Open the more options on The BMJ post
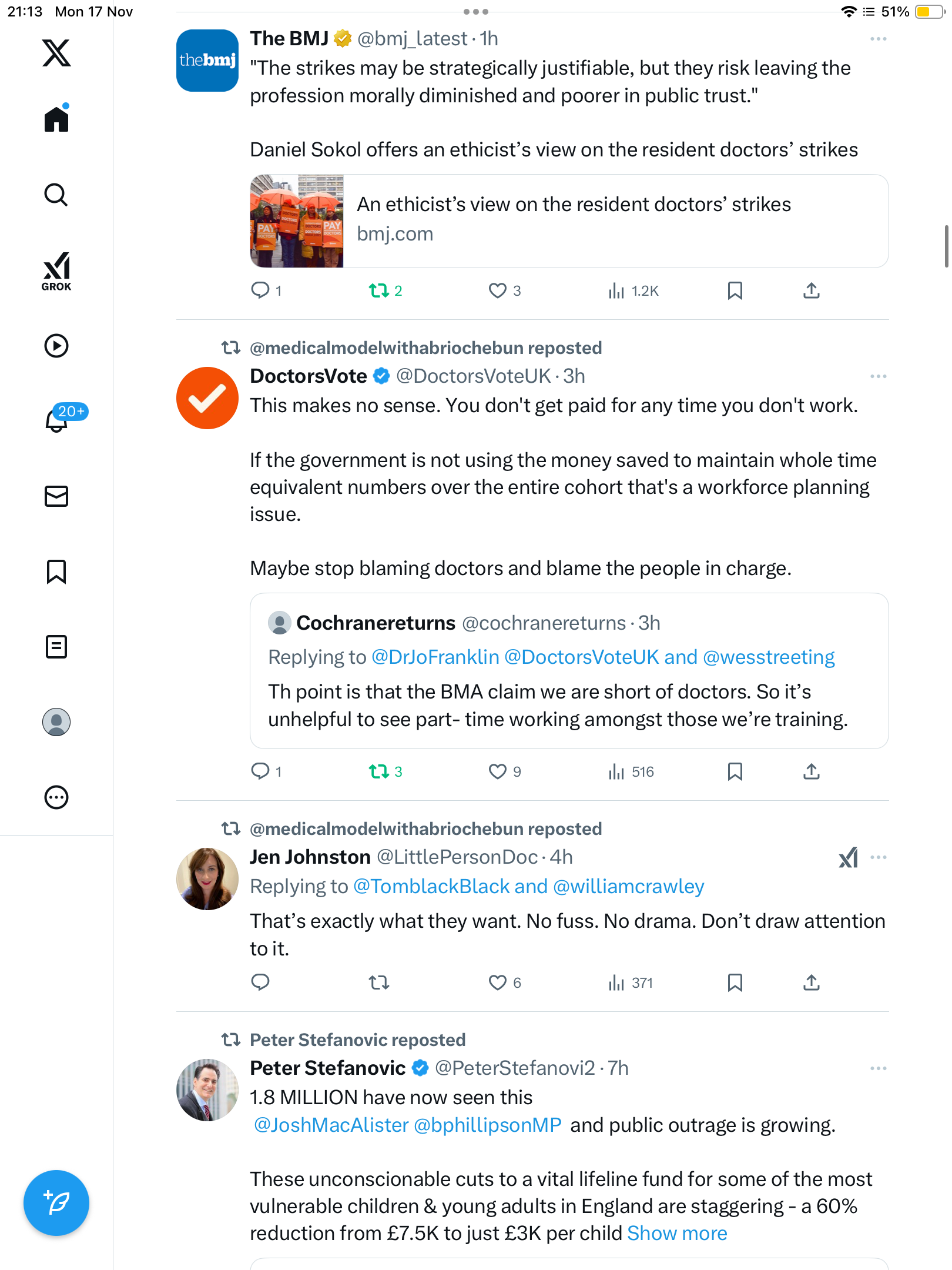Screen dimensions: 952x1270 pos(879,39)
